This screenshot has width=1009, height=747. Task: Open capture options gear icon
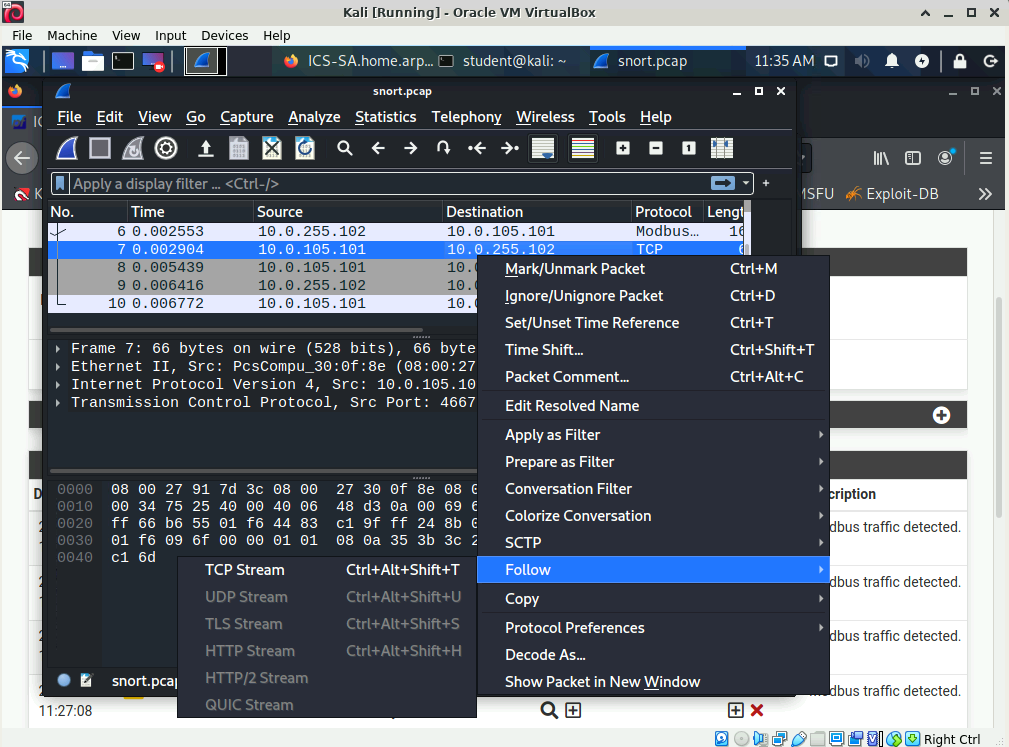pos(166,149)
